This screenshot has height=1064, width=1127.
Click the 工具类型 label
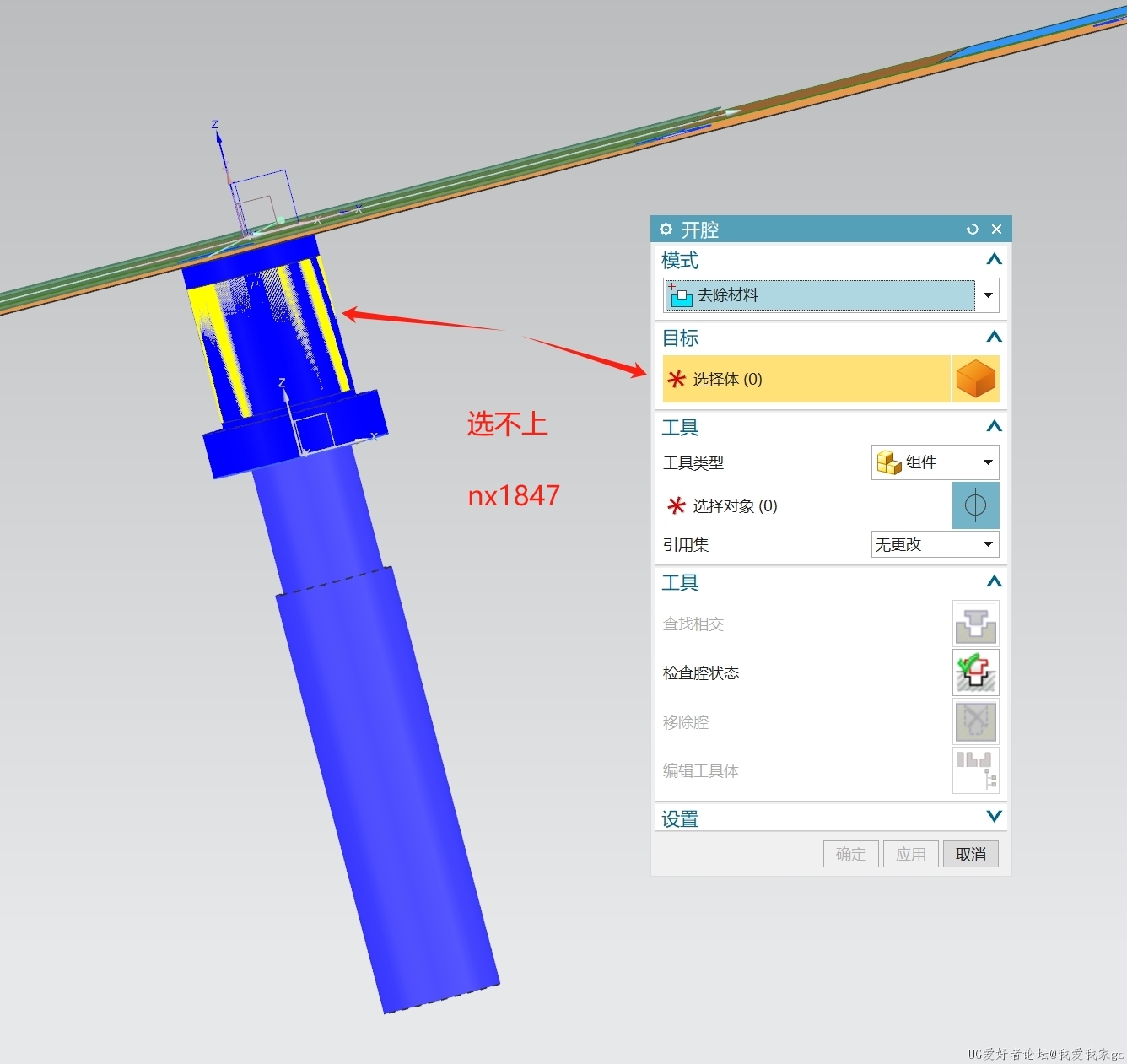pyautogui.click(x=693, y=463)
